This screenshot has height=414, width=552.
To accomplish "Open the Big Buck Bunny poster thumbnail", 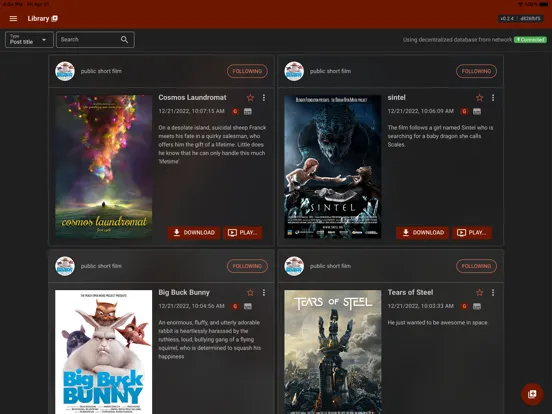I will click(104, 352).
